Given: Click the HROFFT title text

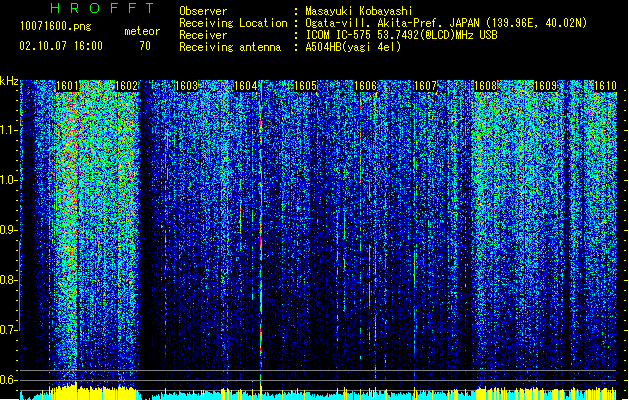Looking at the screenshot, I should point(103,8).
